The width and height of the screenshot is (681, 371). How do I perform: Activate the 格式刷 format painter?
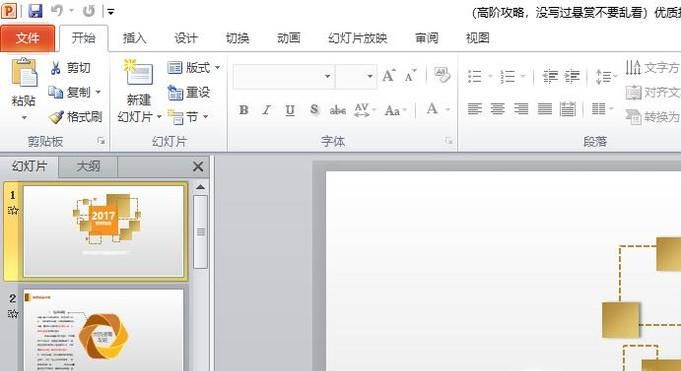(x=76, y=116)
